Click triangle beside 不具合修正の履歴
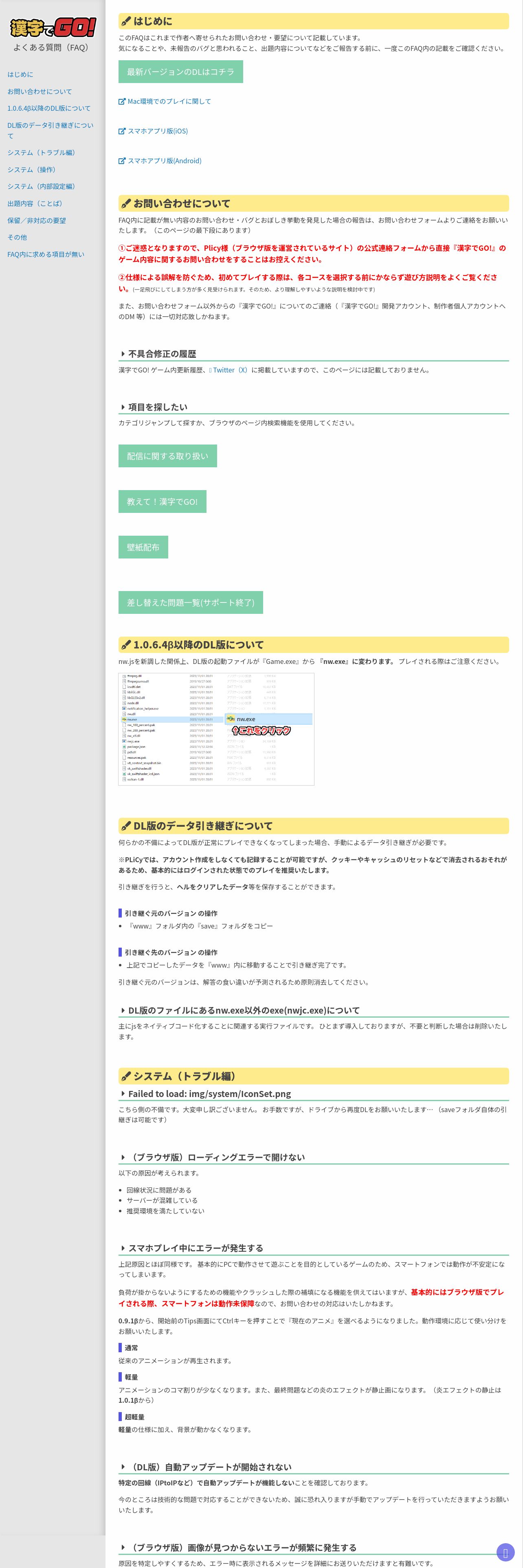The width and height of the screenshot is (523, 1568). pos(123,354)
